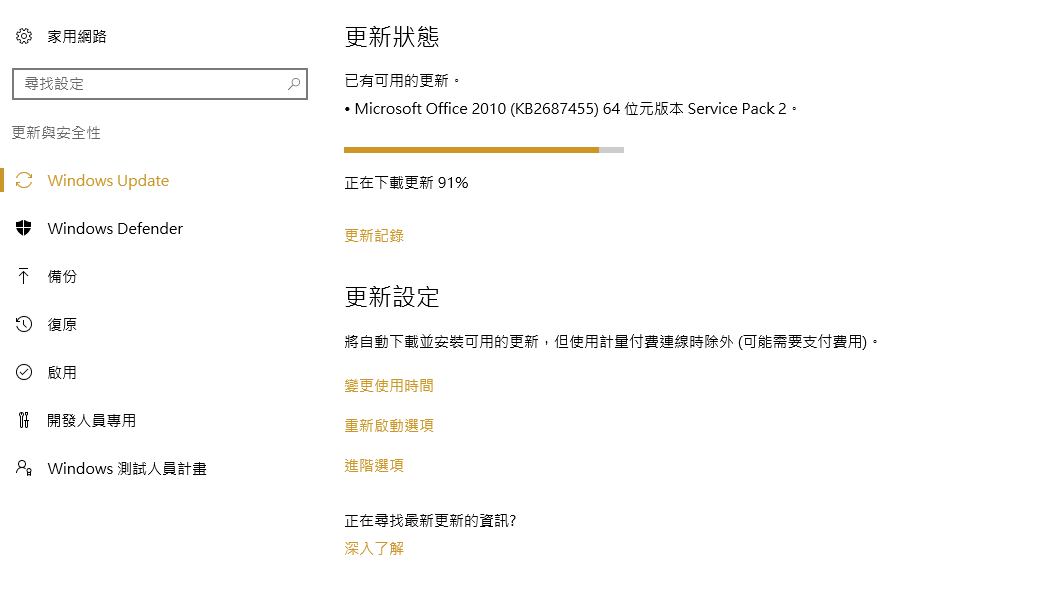Click the 復原 history clock icon
Image resolution: width=1040 pixels, height=604 pixels.
[x=24, y=325]
